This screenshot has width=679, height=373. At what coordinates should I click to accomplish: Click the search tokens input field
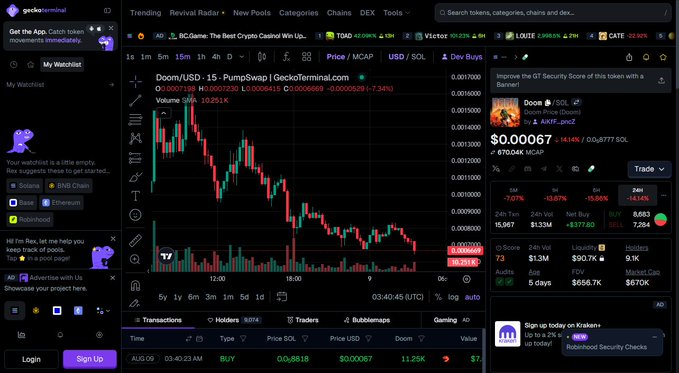553,13
